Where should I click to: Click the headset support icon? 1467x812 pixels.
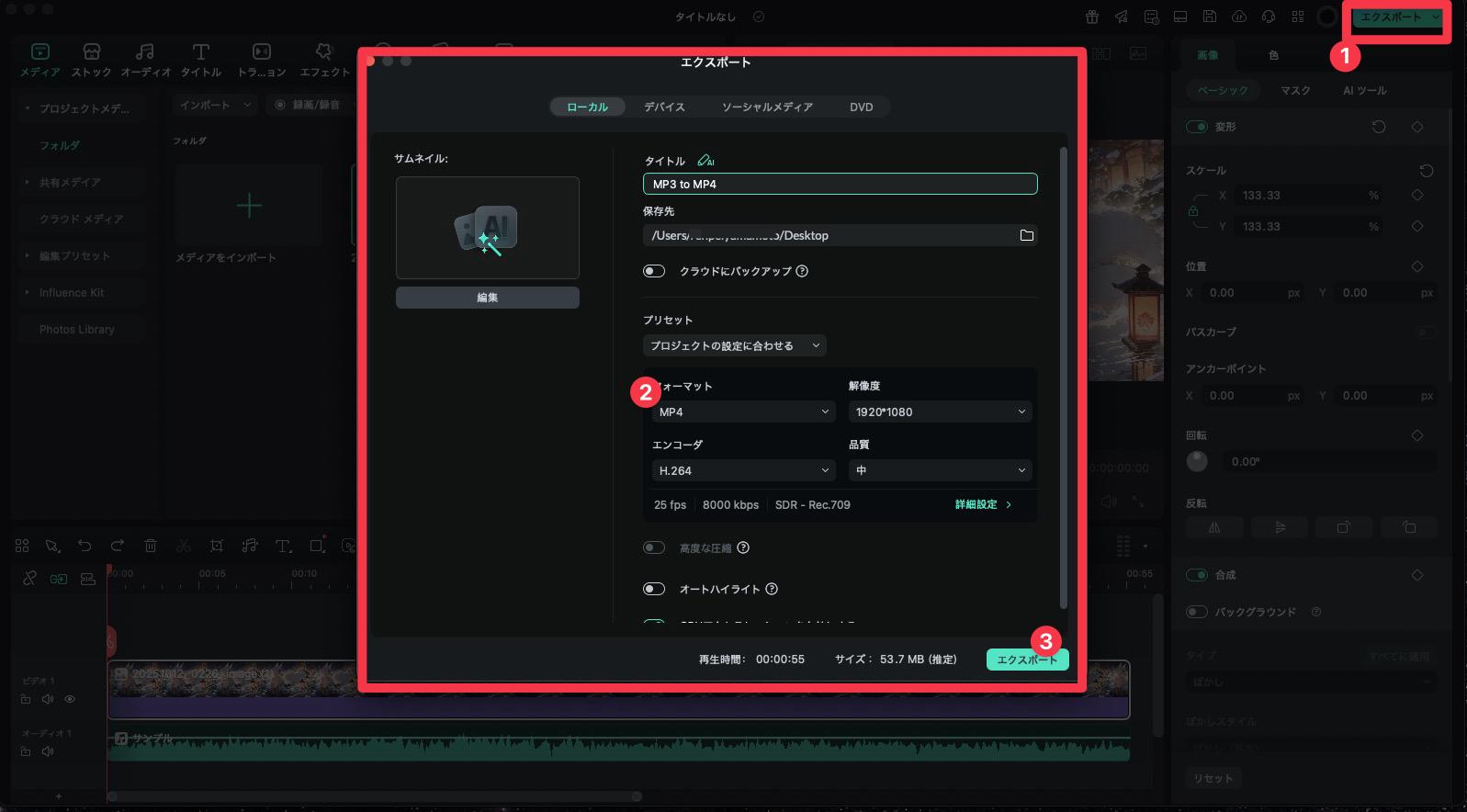[x=1269, y=17]
